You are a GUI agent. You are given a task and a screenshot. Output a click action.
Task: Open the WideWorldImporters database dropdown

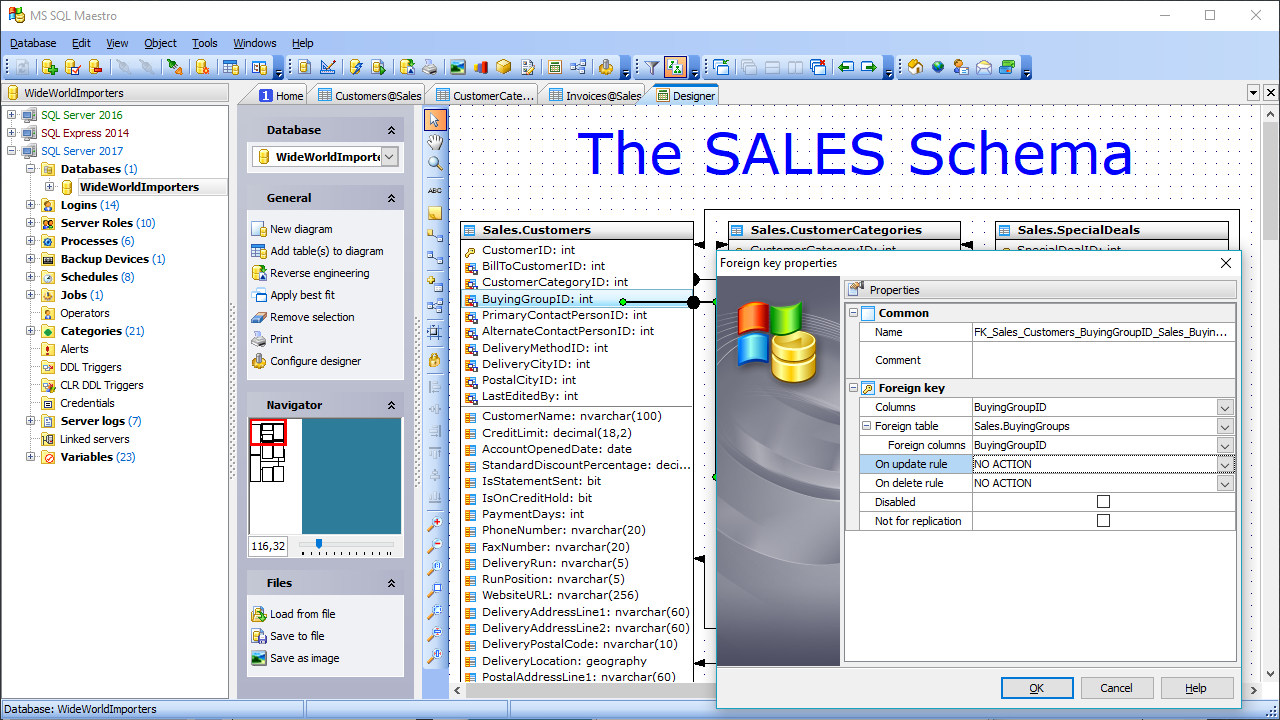coord(390,157)
